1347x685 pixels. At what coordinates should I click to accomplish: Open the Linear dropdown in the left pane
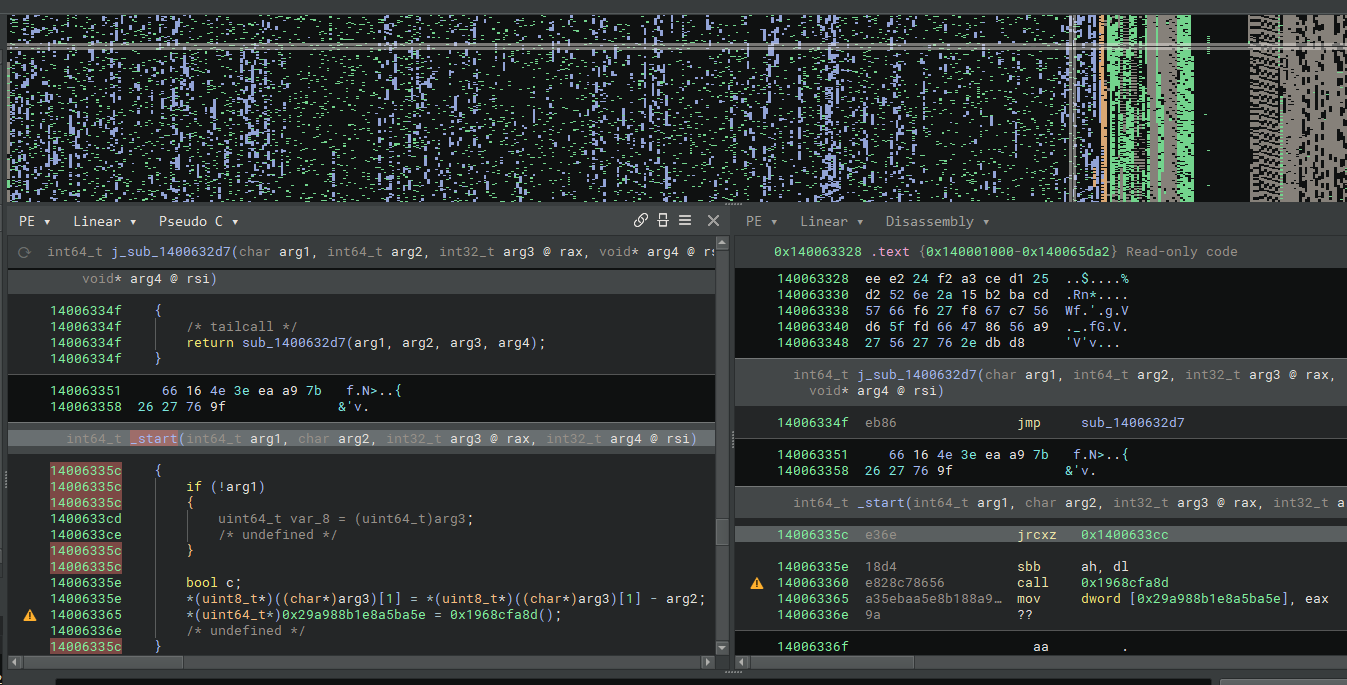pos(104,221)
